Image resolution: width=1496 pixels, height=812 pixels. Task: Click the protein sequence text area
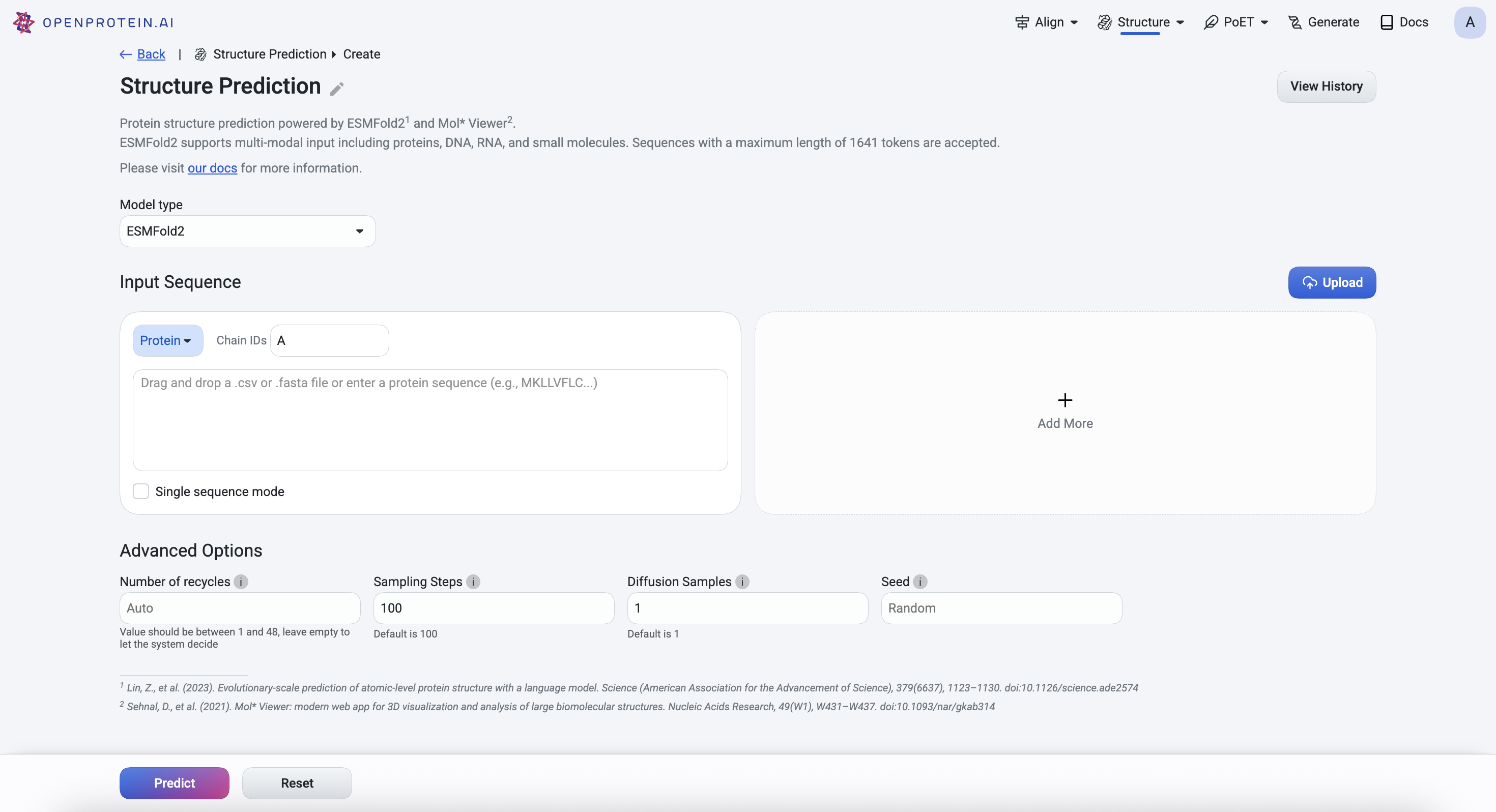coord(430,421)
